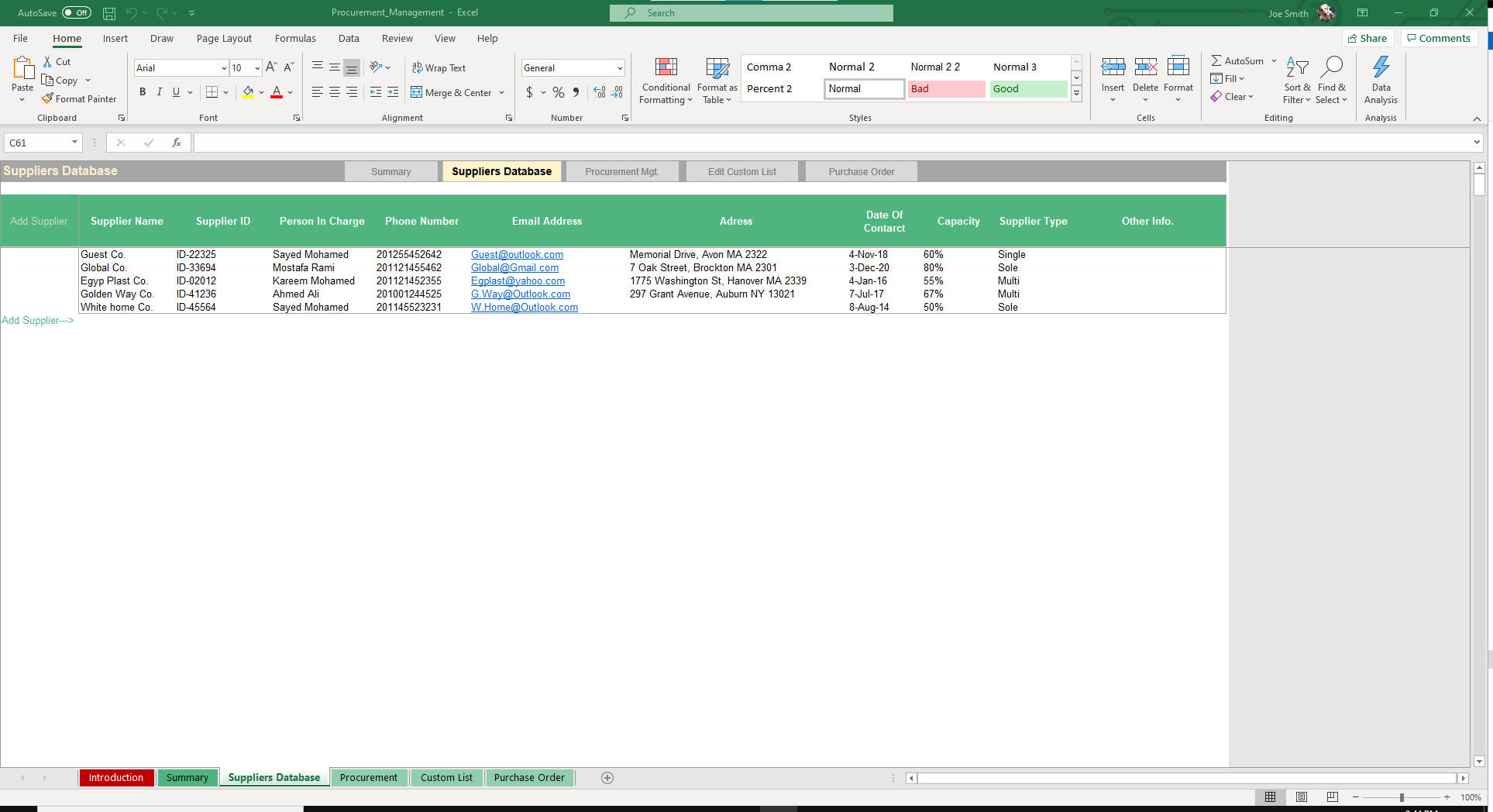This screenshot has width=1493, height=812.
Task: Toggle Wrap Text
Action: click(x=439, y=68)
